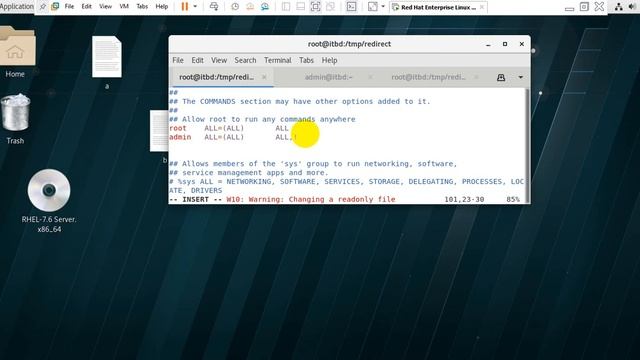Open terminal Help menu

click(329, 60)
